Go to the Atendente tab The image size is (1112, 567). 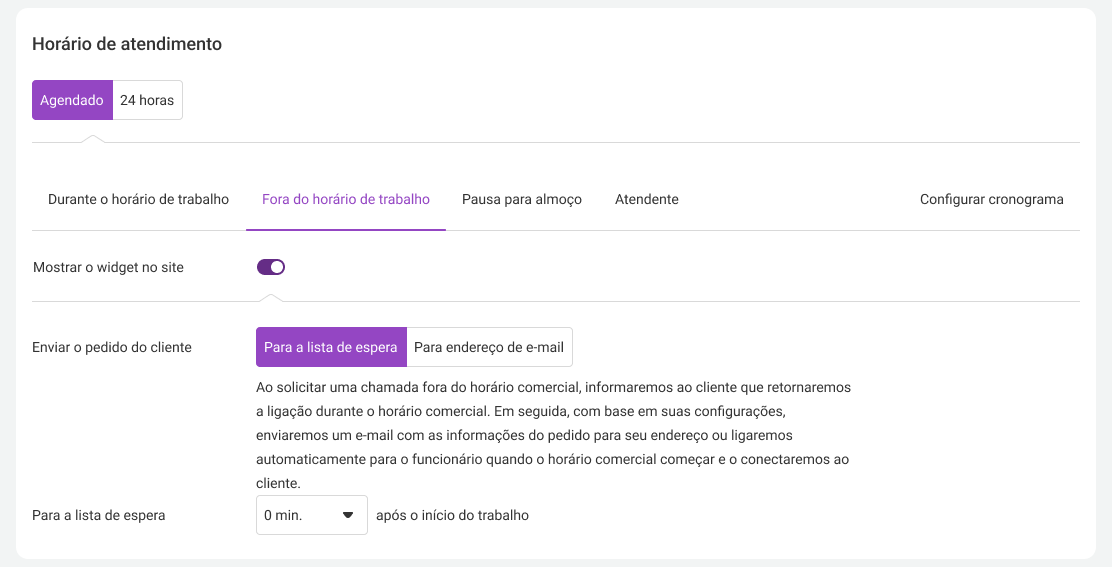tap(647, 199)
